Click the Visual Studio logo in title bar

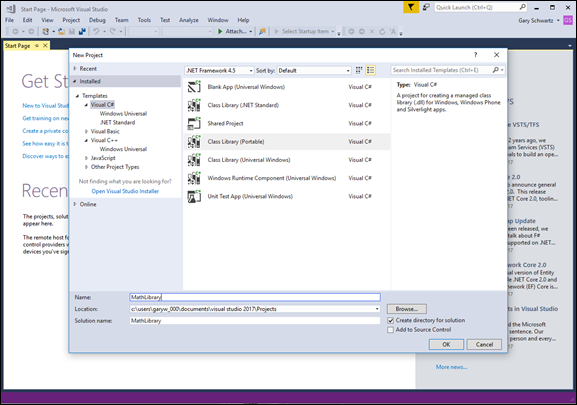tap(11, 8)
